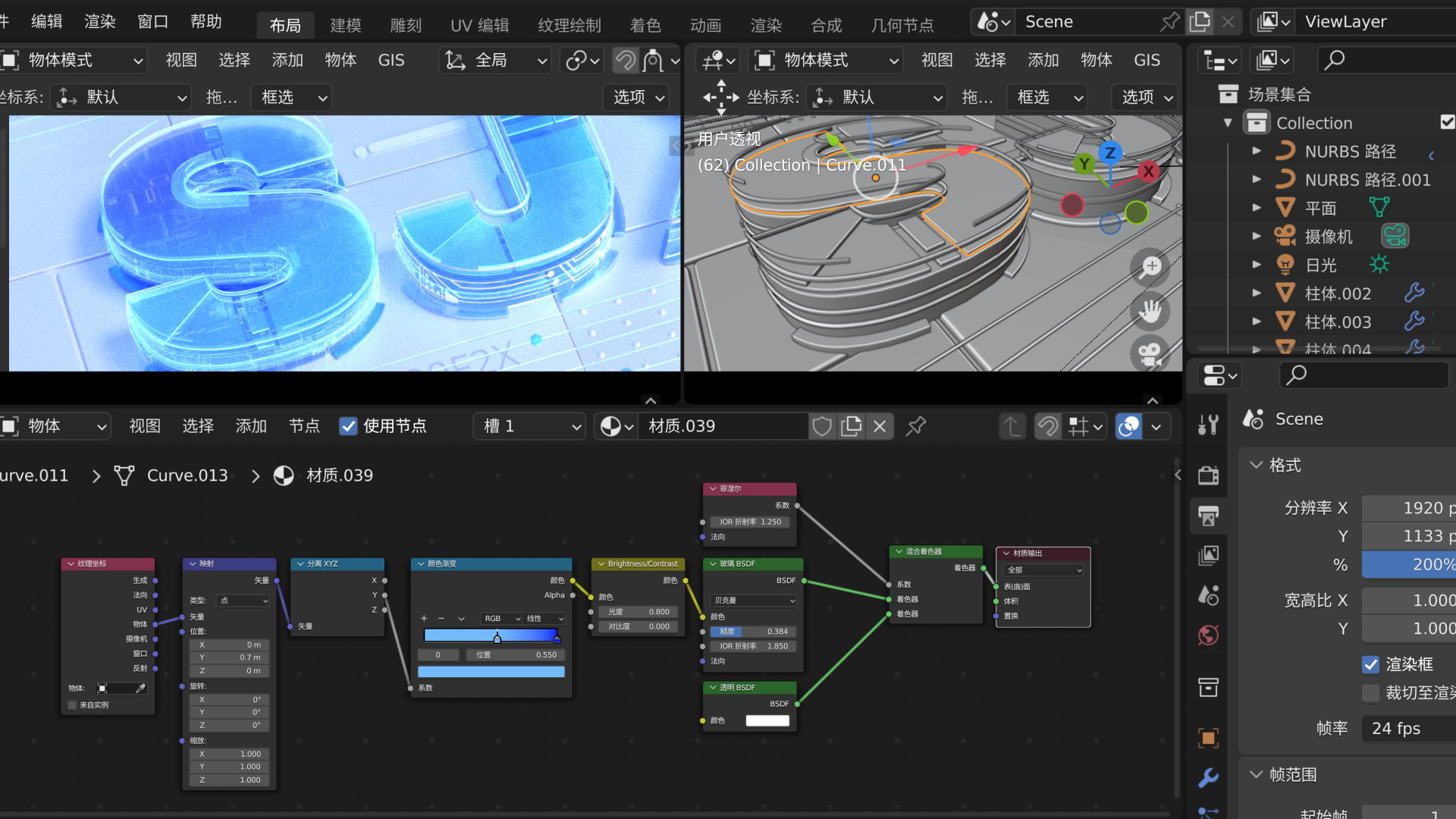
Task: Open the 物体模式 mode dropdown
Action: (74, 60)
